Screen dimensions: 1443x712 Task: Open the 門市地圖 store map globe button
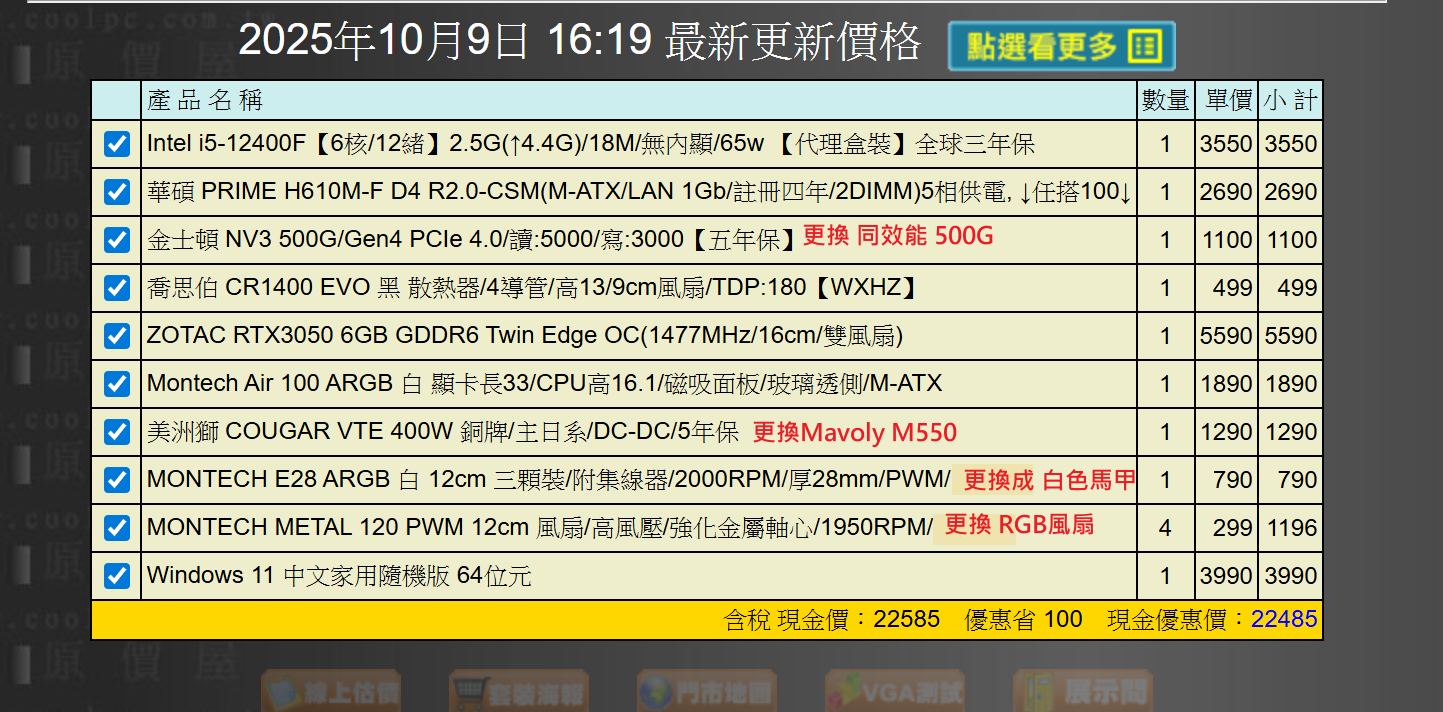[x=706, y=691]
